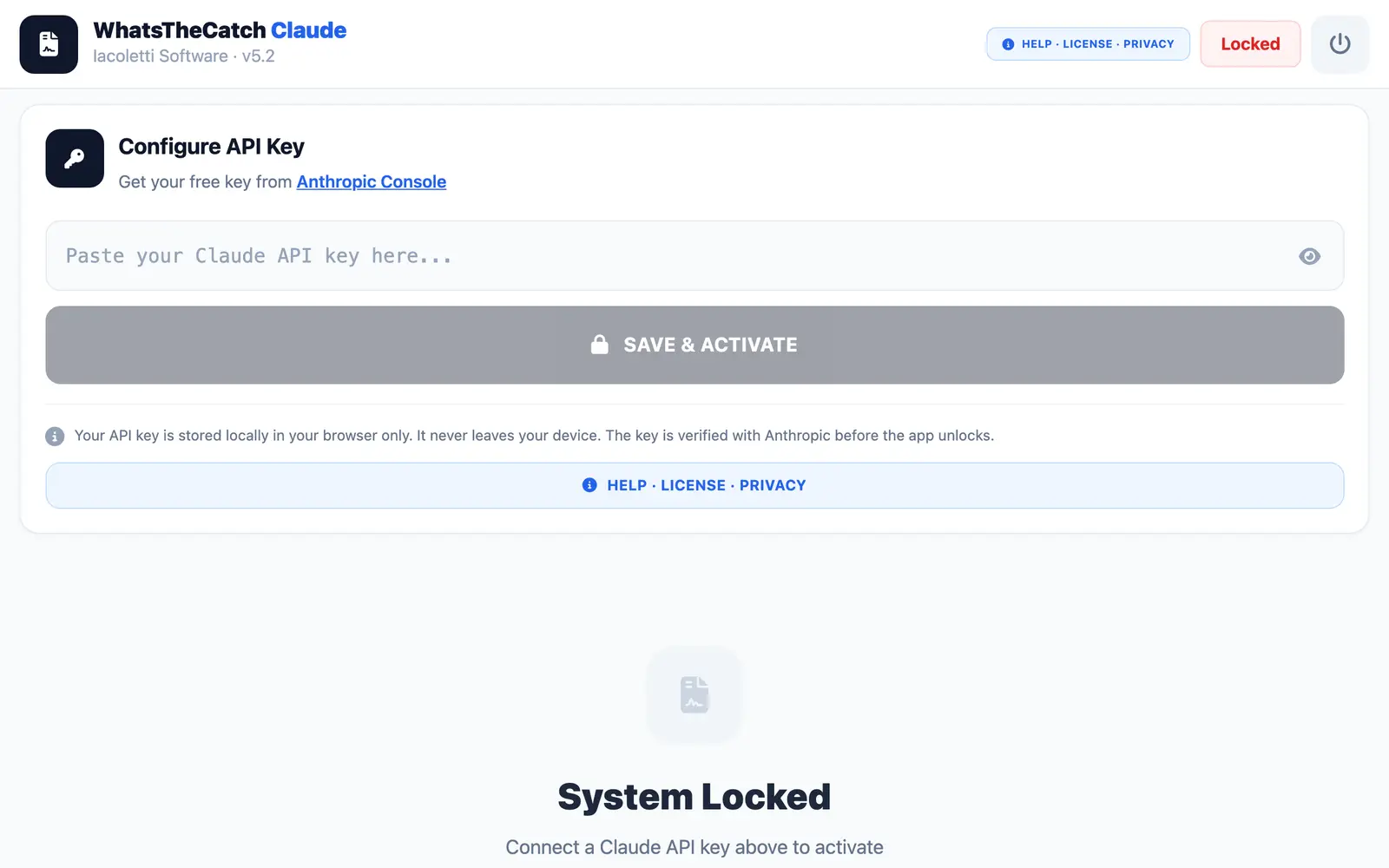Open header Help · License · Privacy button
1389x868 pixels.
[1088, 44]
